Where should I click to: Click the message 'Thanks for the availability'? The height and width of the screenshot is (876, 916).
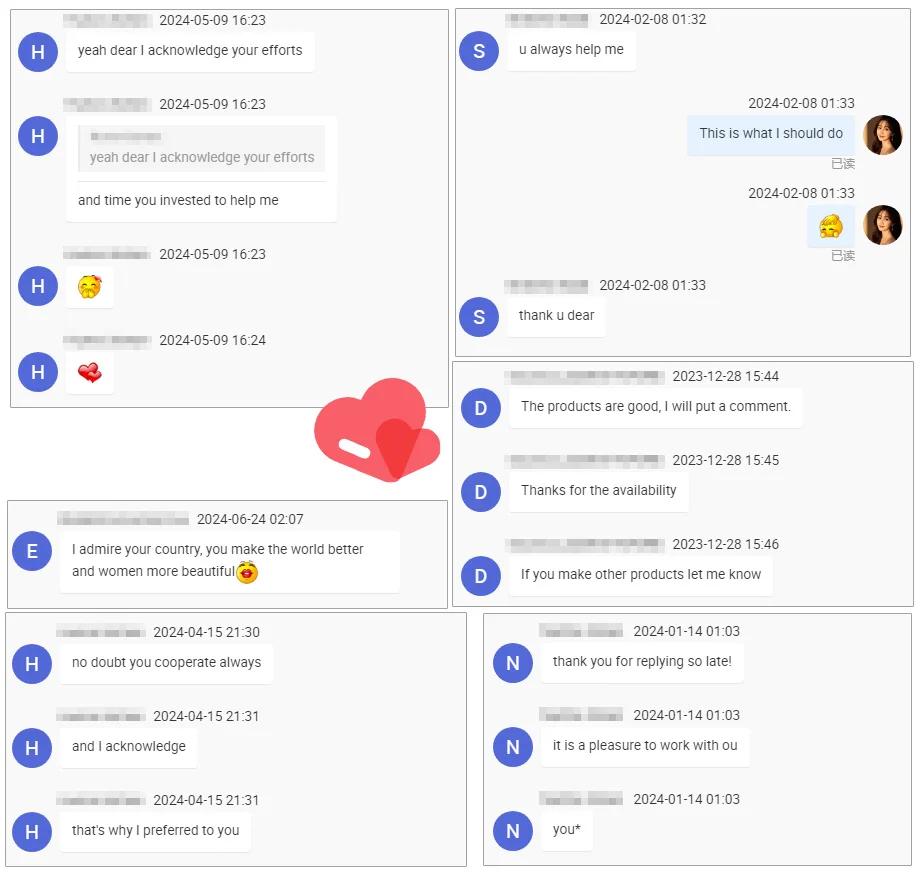tap(599, 491)
